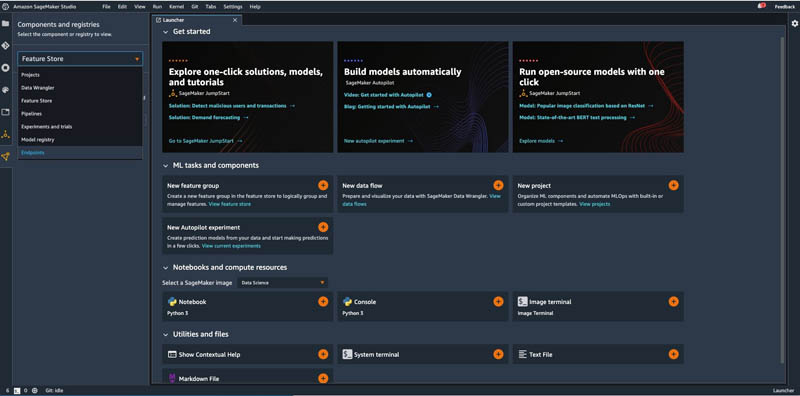Select Model registry in the dropdown list

pyautogui.click(x=80, y=139)
